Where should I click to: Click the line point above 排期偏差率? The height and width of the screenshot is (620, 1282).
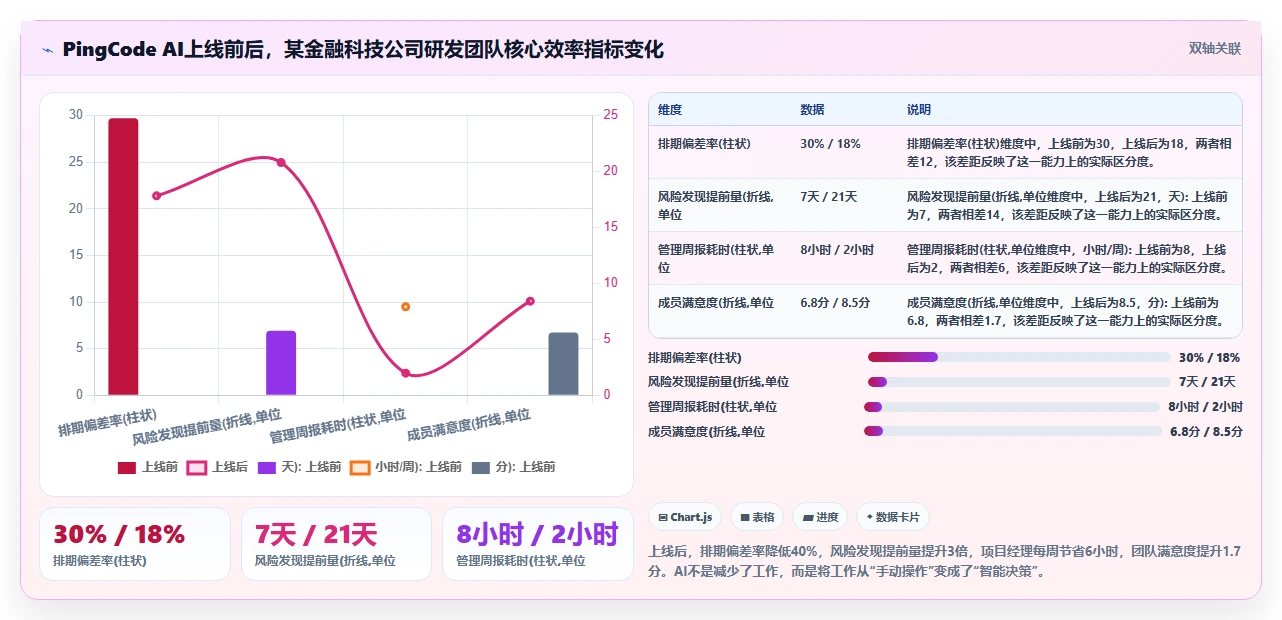click(x=156, y=196)
